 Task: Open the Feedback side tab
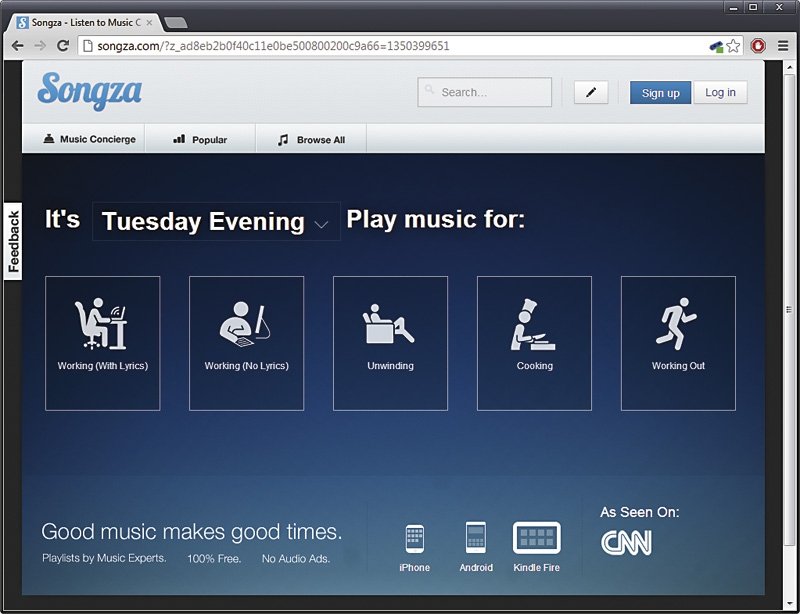click(x=13, y=241)
